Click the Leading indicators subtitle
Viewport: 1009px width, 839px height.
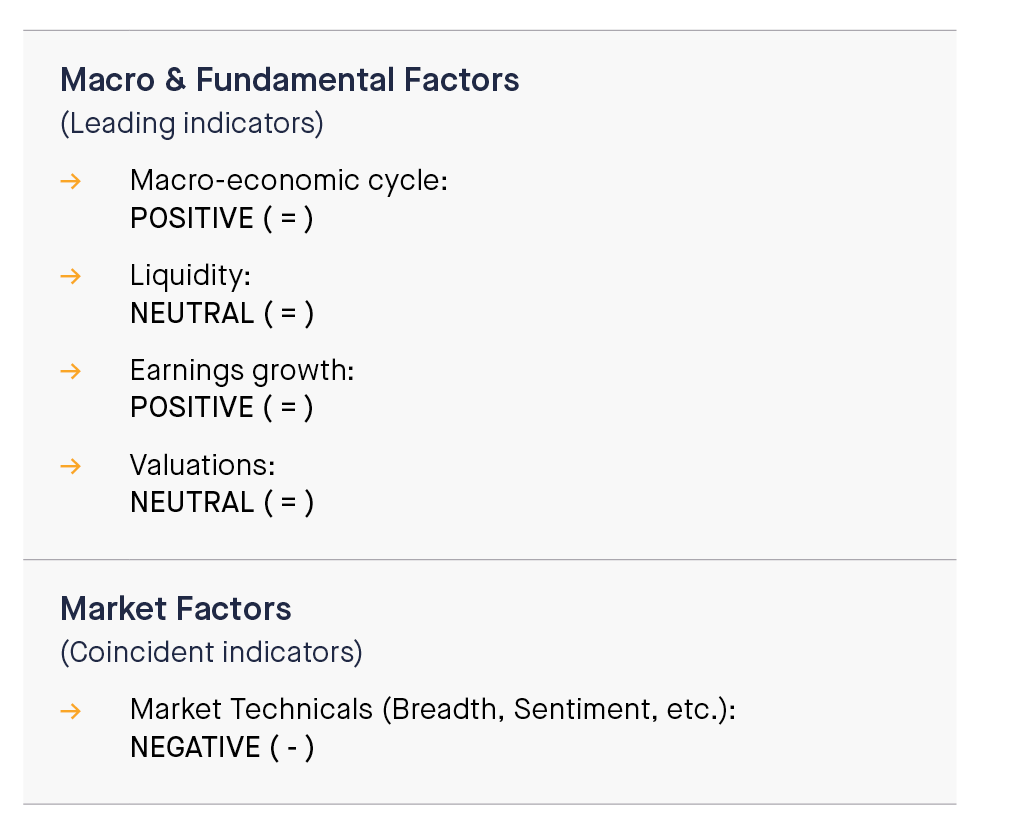click(x=192, y=124)
